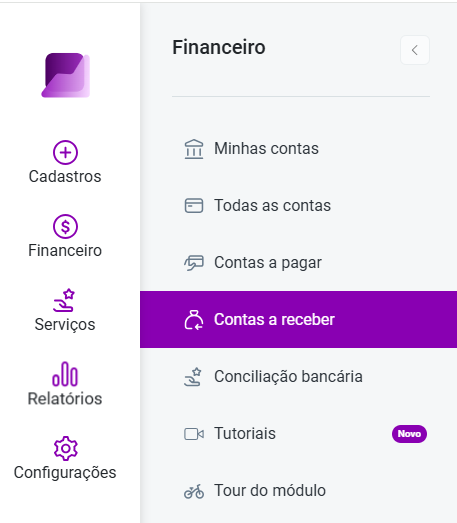The width and height of the screenshot is (457, 523).
Task: Click the money bag icon for Contas a receber
Action: (194, 320)
